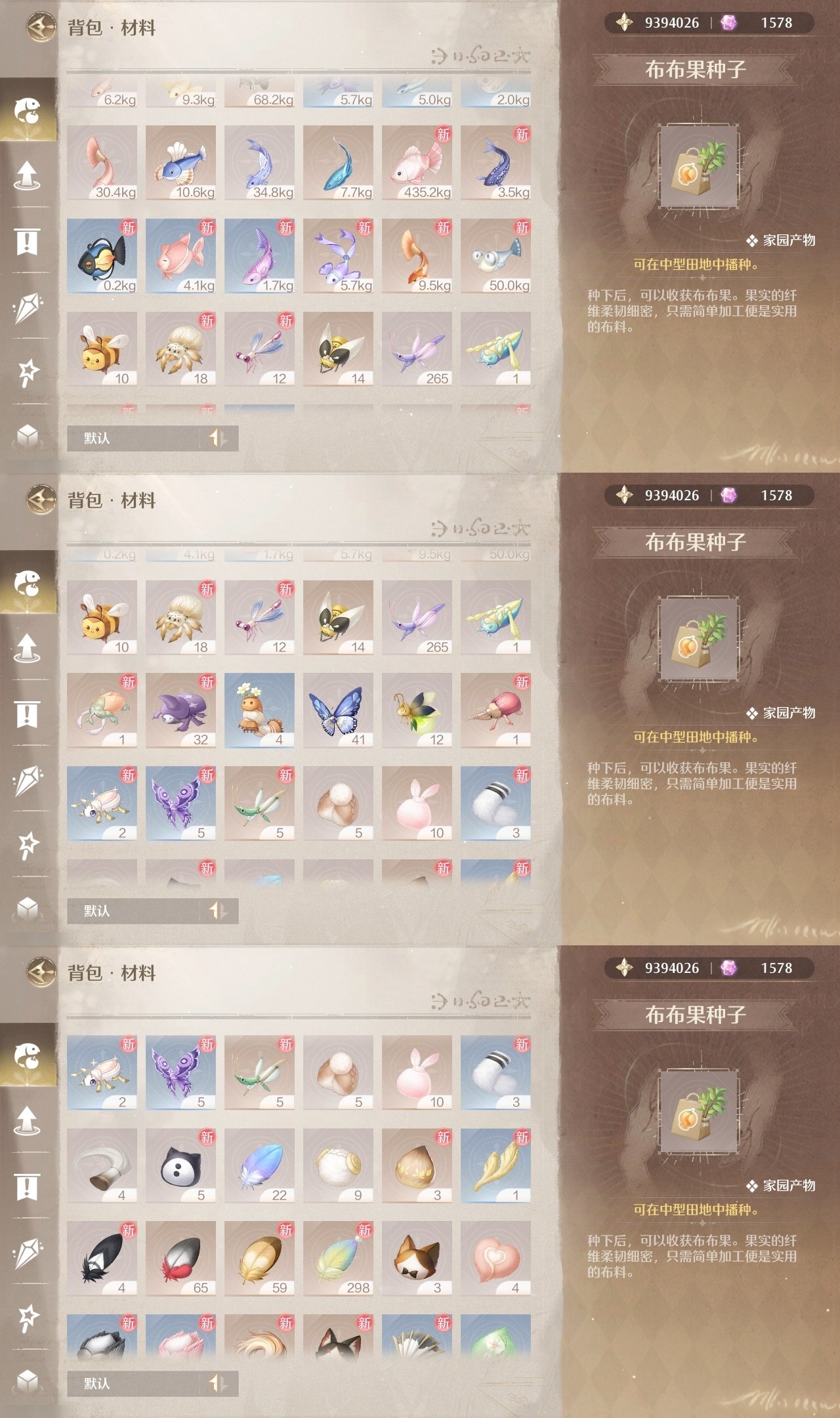Select the pink goldfish weighing 435.2kg
The width and height of the screenshot is (840, 1418).
pos(417,163)
